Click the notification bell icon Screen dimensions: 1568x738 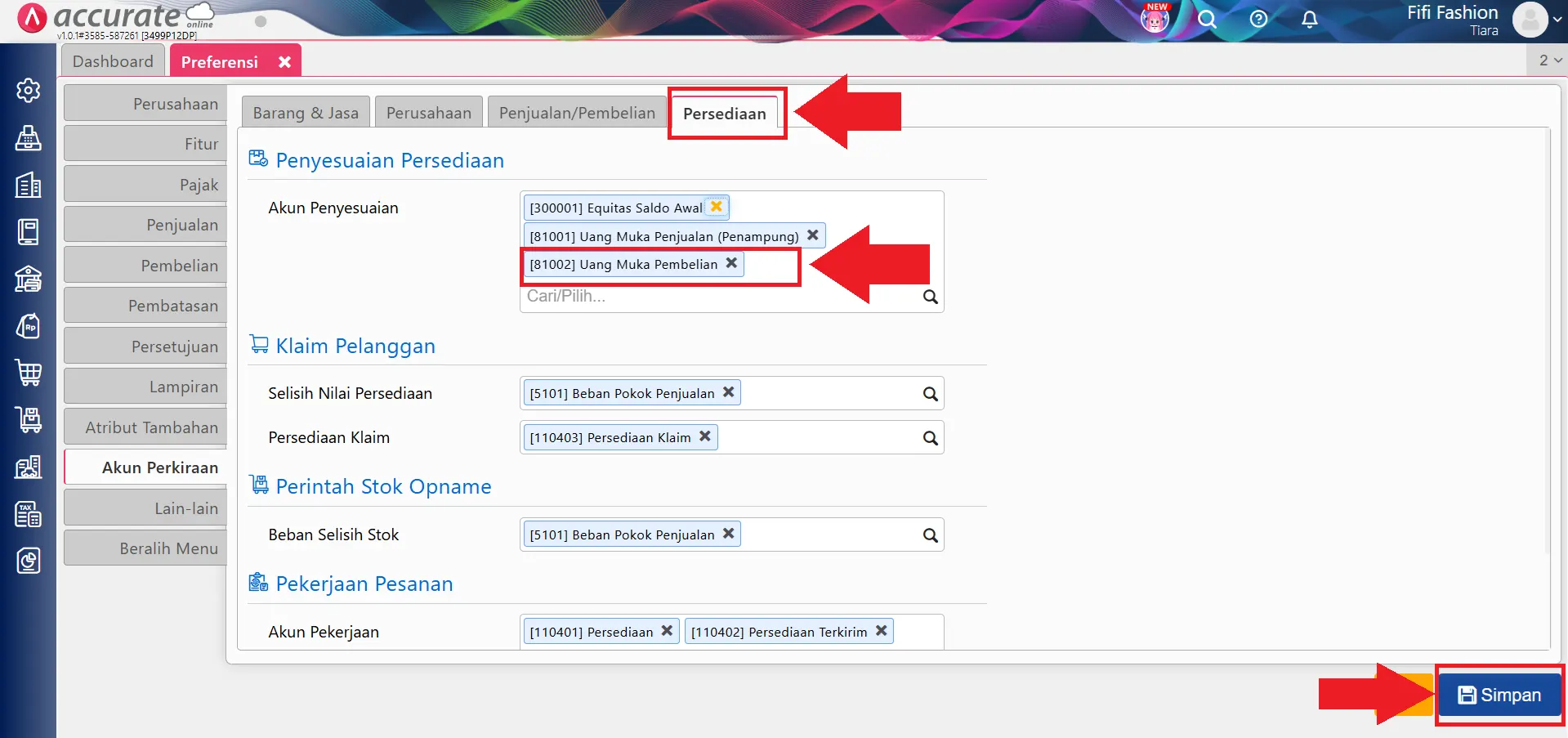point(1309,20)
